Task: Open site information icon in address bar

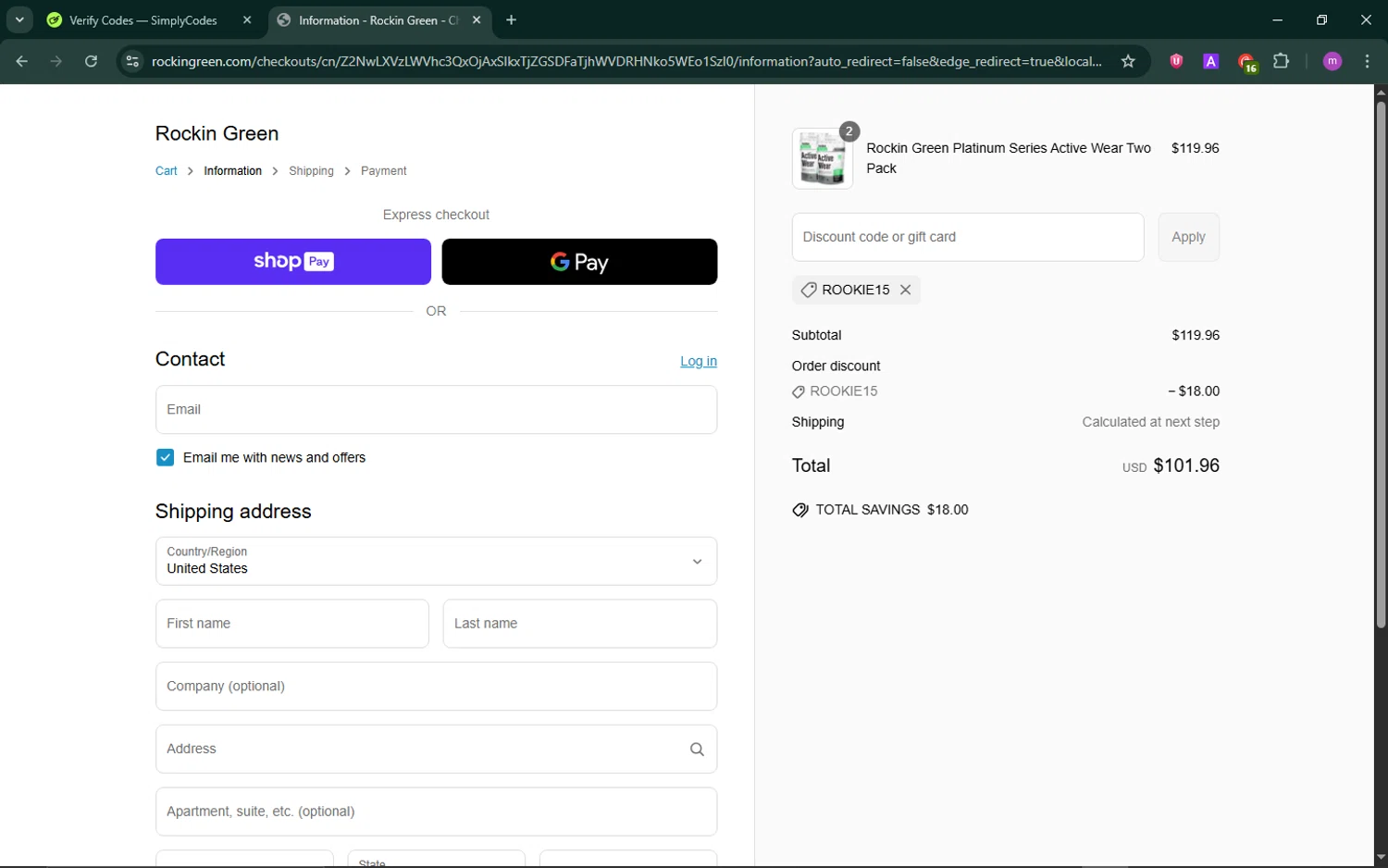Action: tap(132, 61)
